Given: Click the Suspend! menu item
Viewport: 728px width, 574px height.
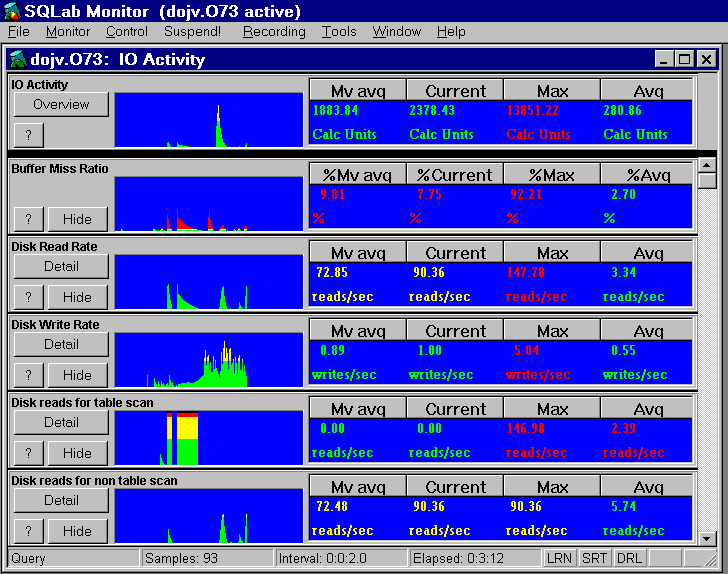Looking at the screenshot, I should point(192,32).
